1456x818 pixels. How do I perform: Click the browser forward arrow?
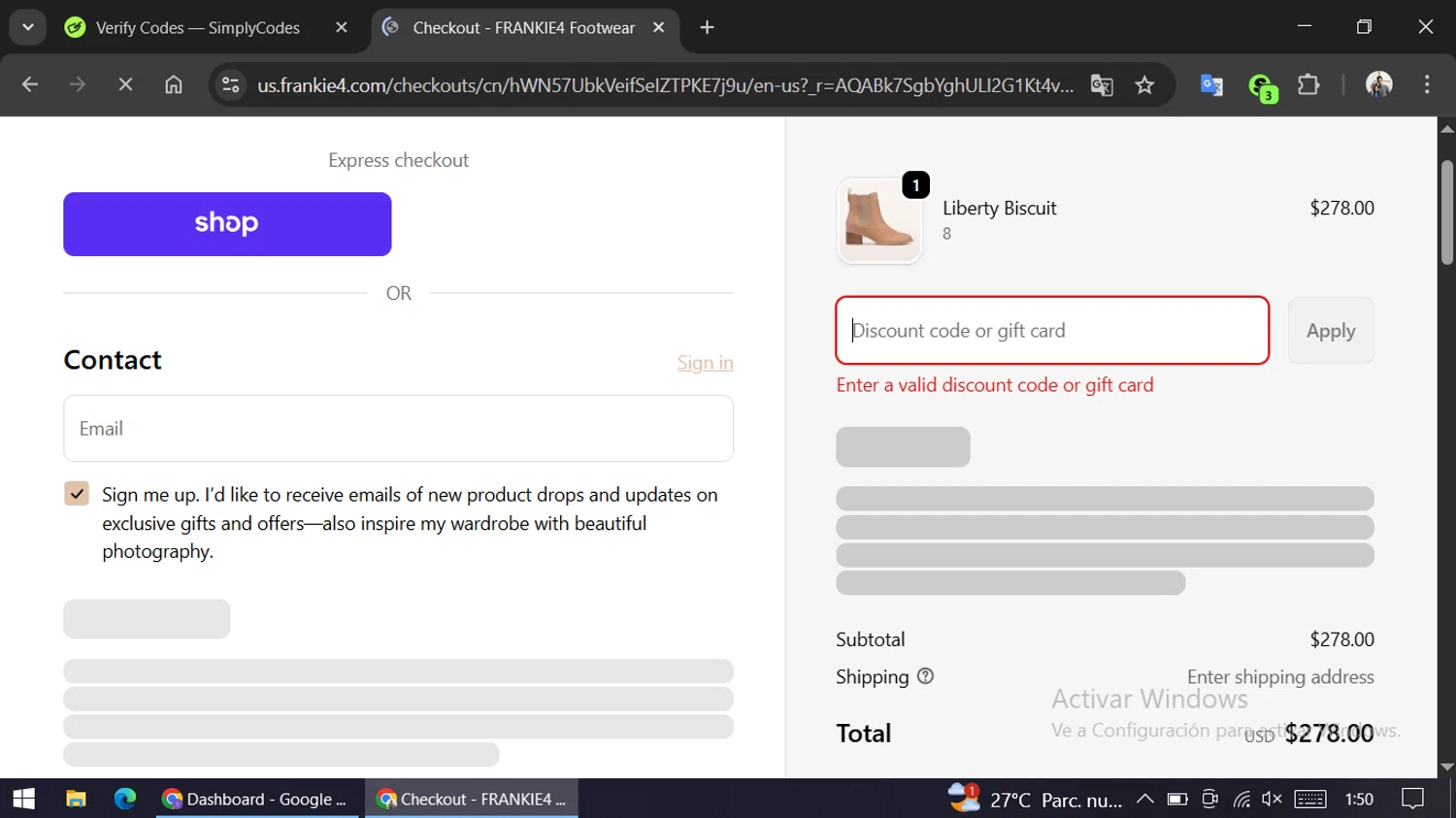tap(78, 84)
